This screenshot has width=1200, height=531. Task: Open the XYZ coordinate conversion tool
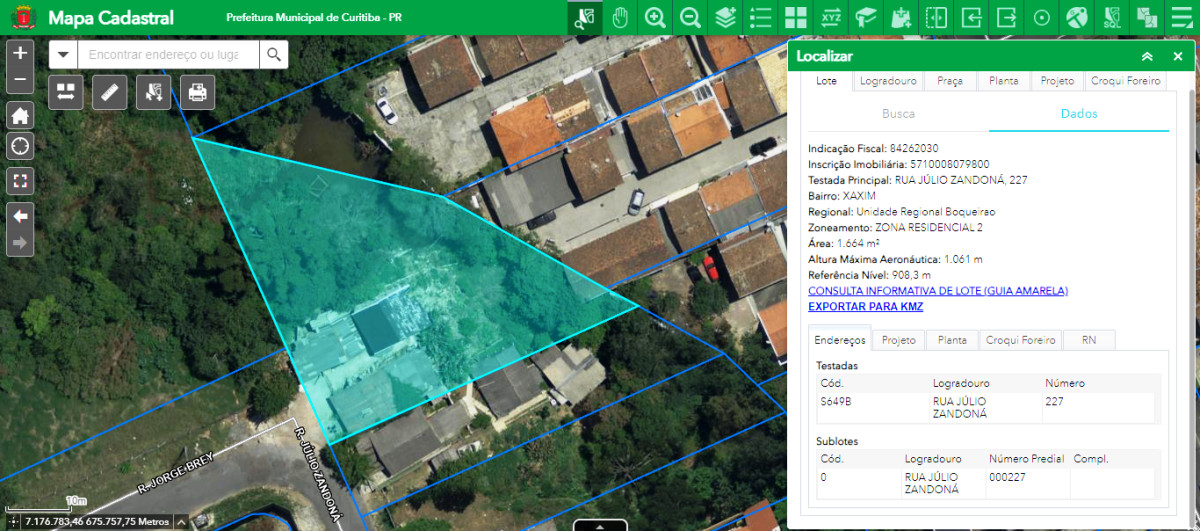tap(831, 17)
